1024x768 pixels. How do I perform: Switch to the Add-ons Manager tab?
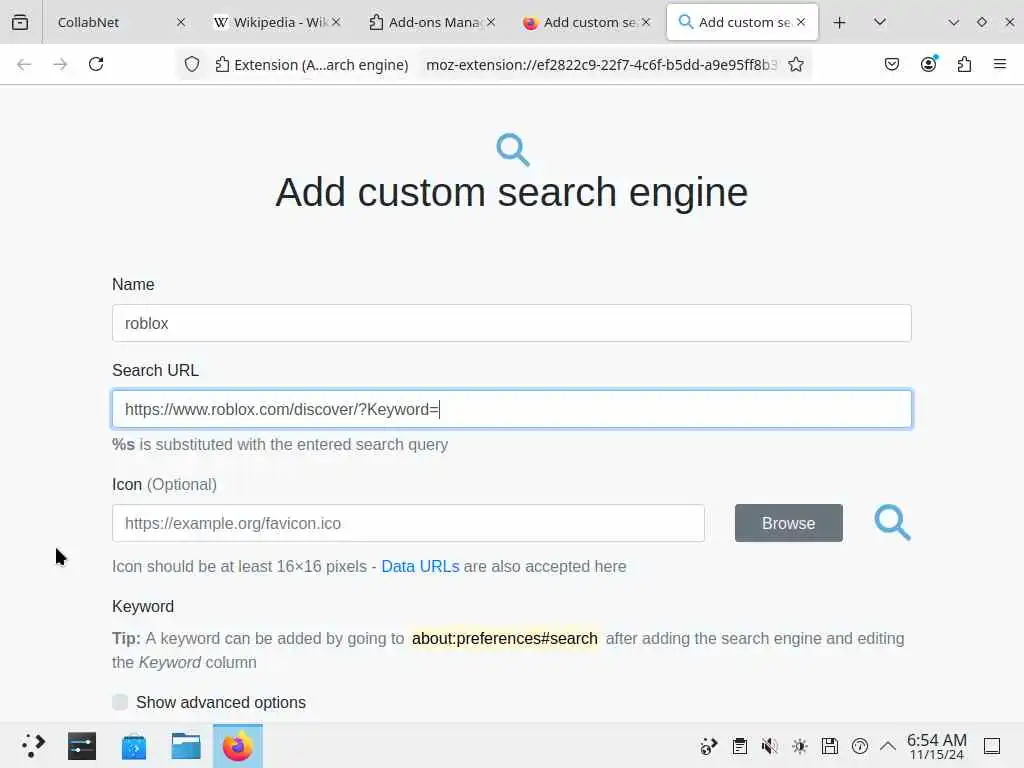(432, 22)
